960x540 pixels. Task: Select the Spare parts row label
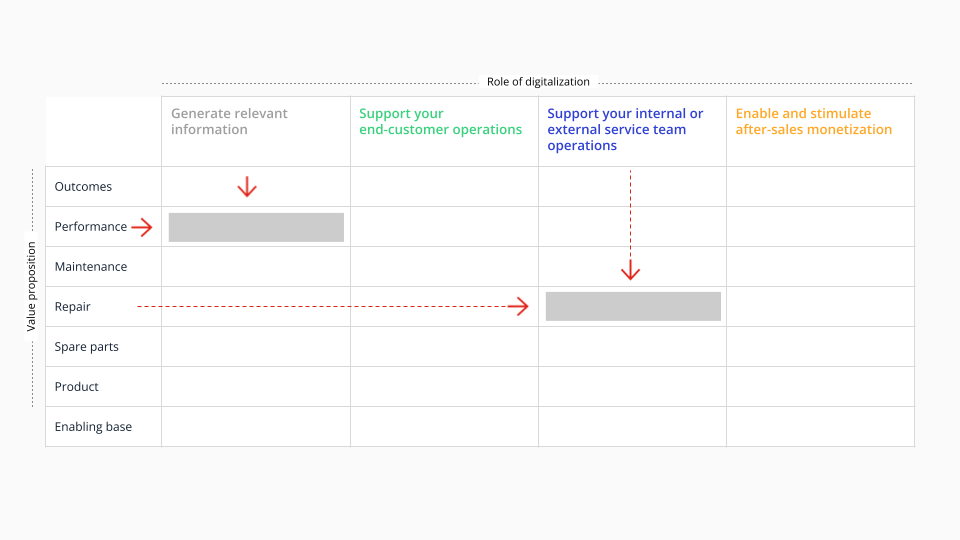[x=86, y=347]
